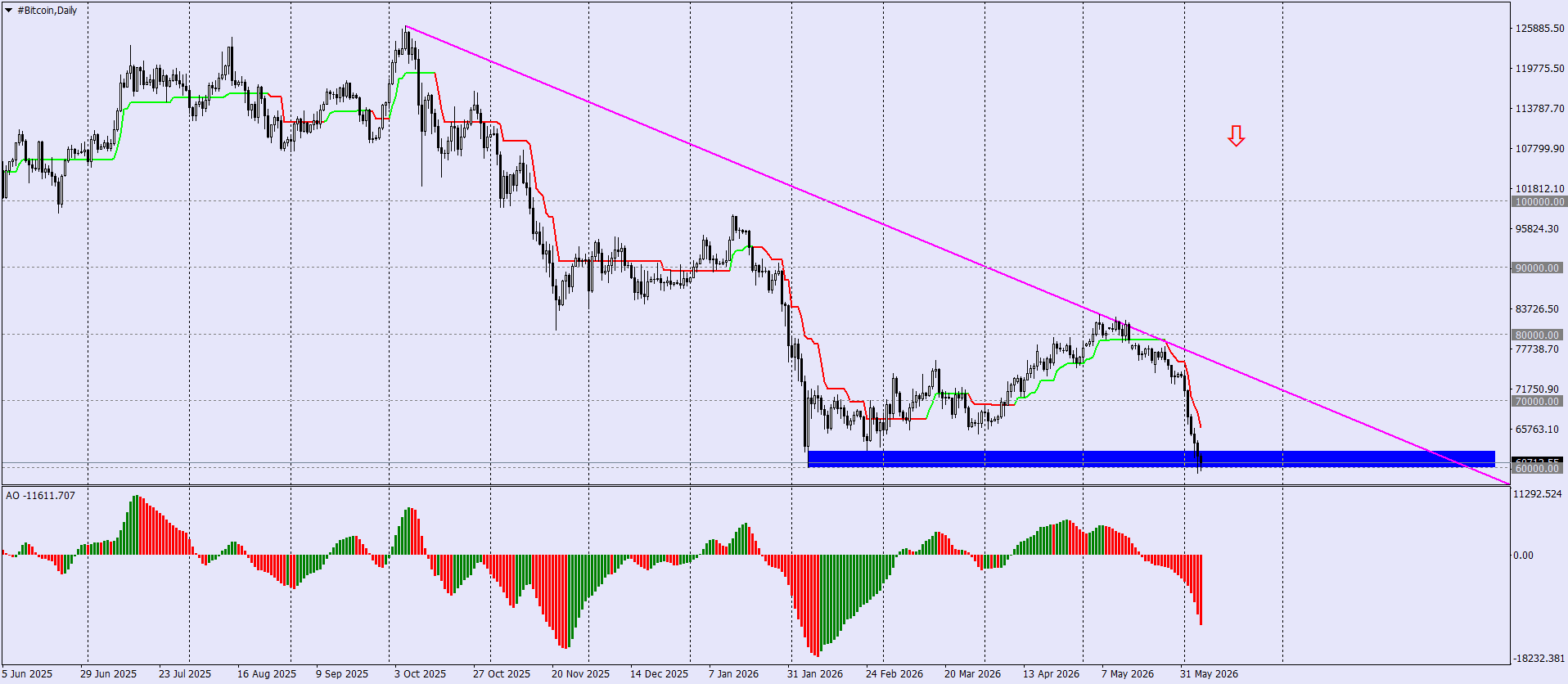The image size is (1568, 684).
Task: Click the 31 Jan 2026 date label
Action: [x=815, y=674]
